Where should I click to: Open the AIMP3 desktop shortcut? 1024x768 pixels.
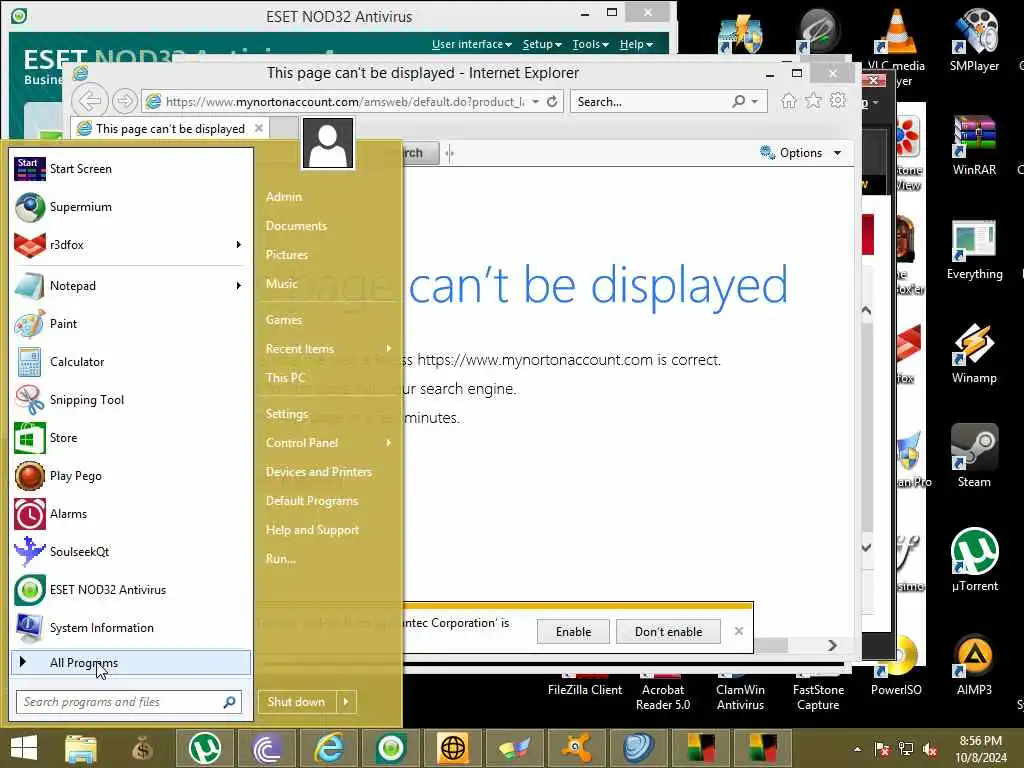[x=974, y=664]
